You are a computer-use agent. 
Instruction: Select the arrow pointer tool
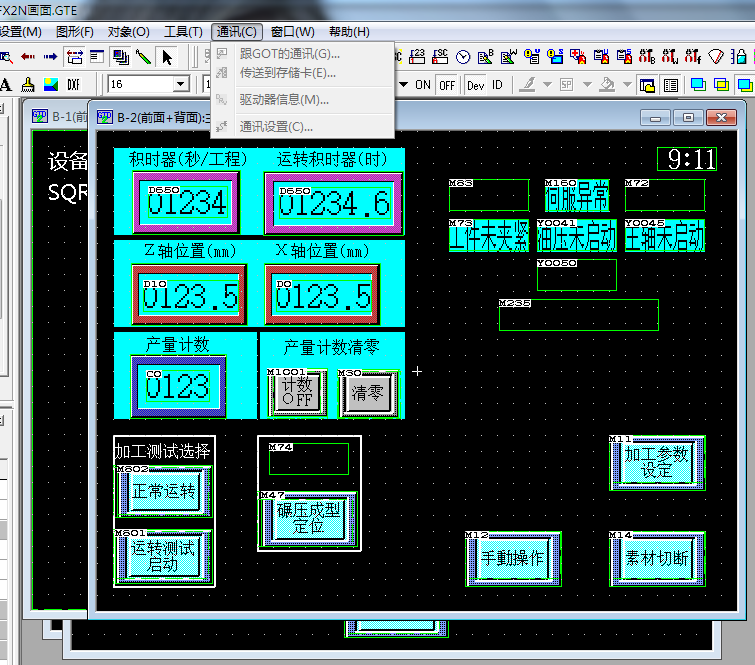(167, 56)
